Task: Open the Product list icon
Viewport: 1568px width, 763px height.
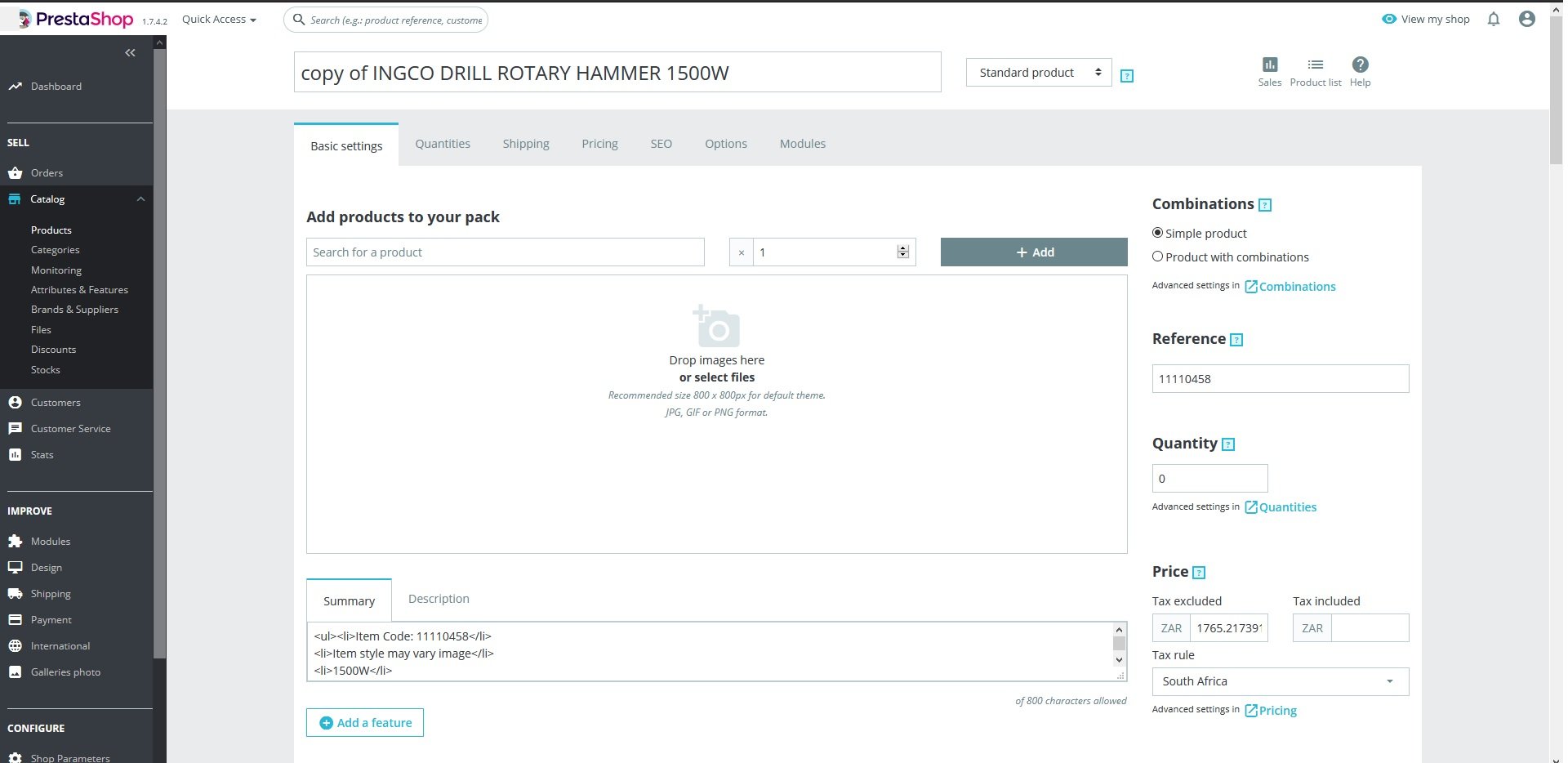Action: 1315,65
